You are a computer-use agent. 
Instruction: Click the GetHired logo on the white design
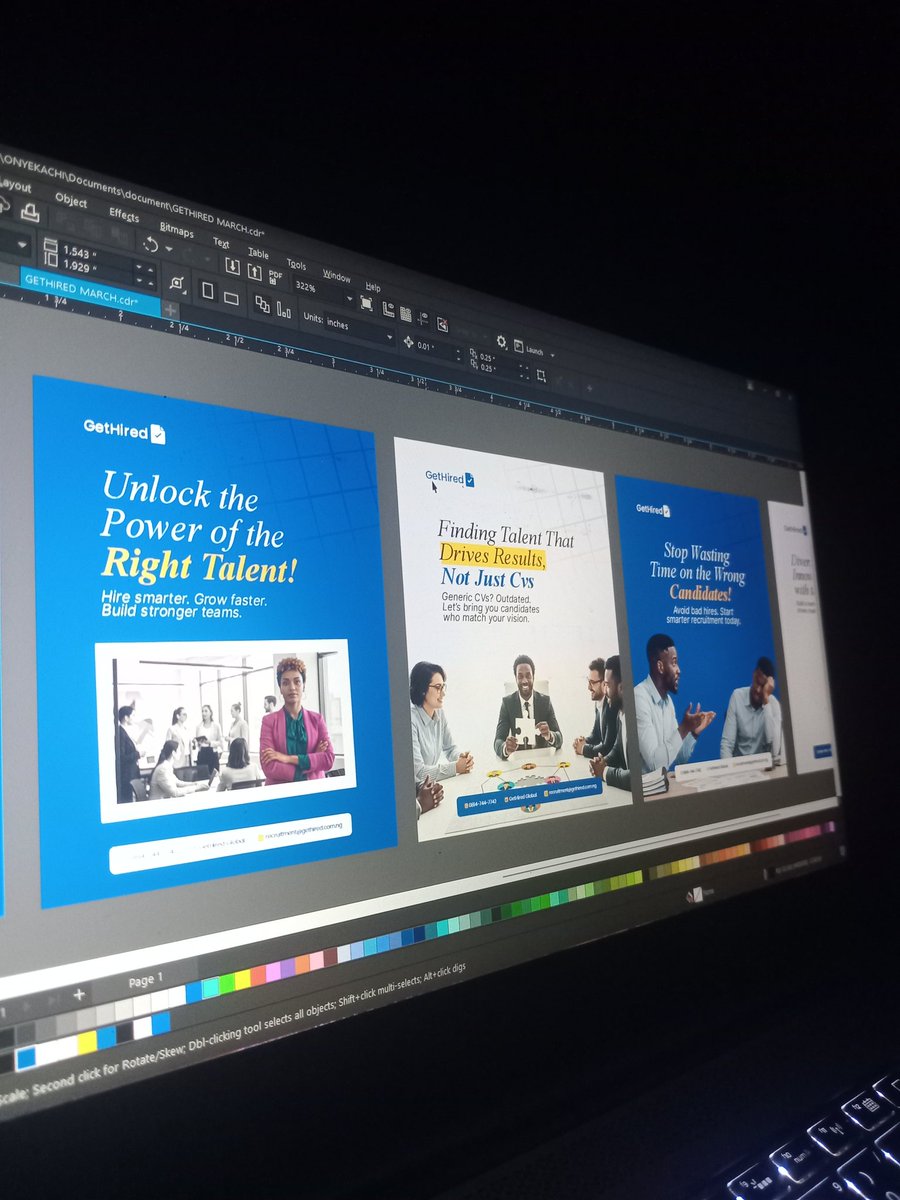pos(450,478)
